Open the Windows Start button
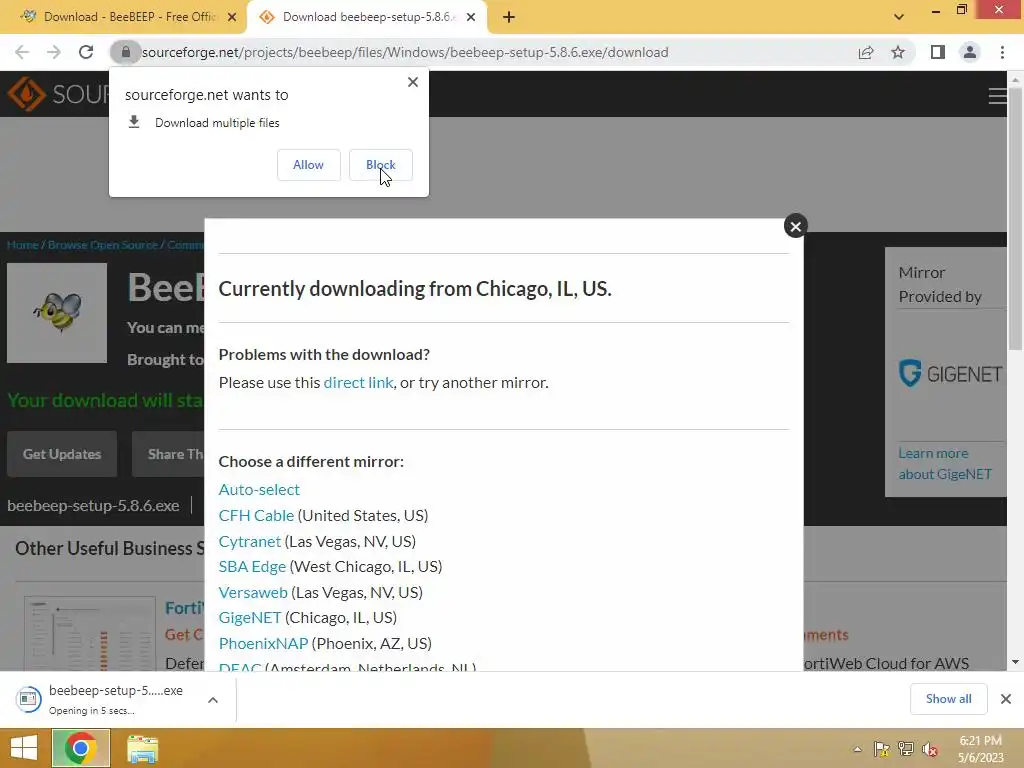 tap(25, 748)
